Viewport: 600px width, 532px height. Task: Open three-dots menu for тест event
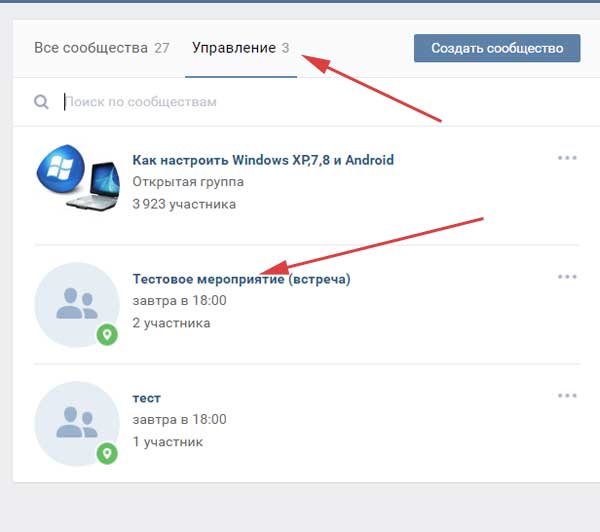click(567, 396)
